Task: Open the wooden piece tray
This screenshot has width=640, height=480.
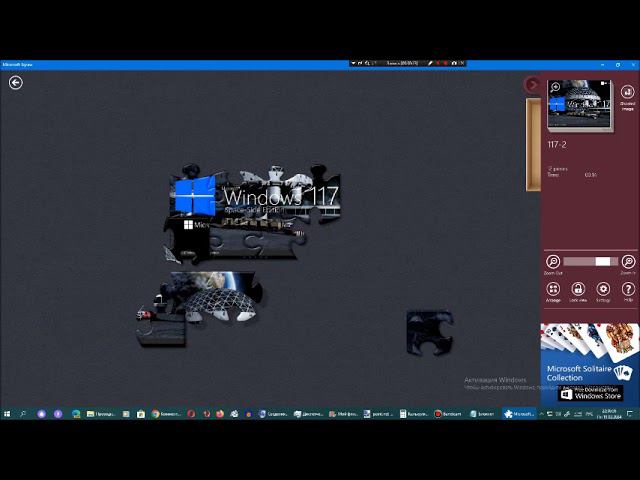Action: coord(533,144)
